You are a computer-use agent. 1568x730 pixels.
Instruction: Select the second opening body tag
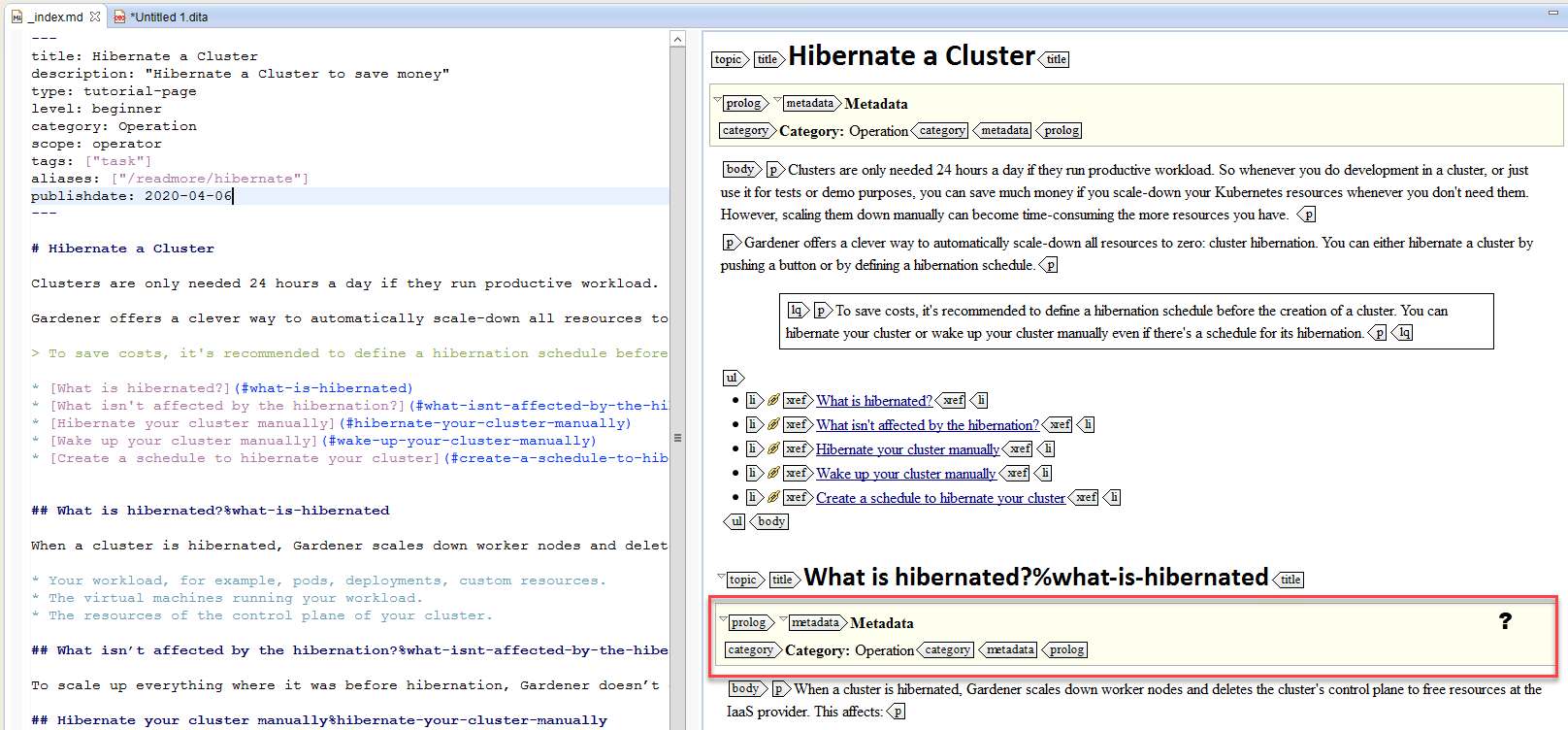point(748,688)
